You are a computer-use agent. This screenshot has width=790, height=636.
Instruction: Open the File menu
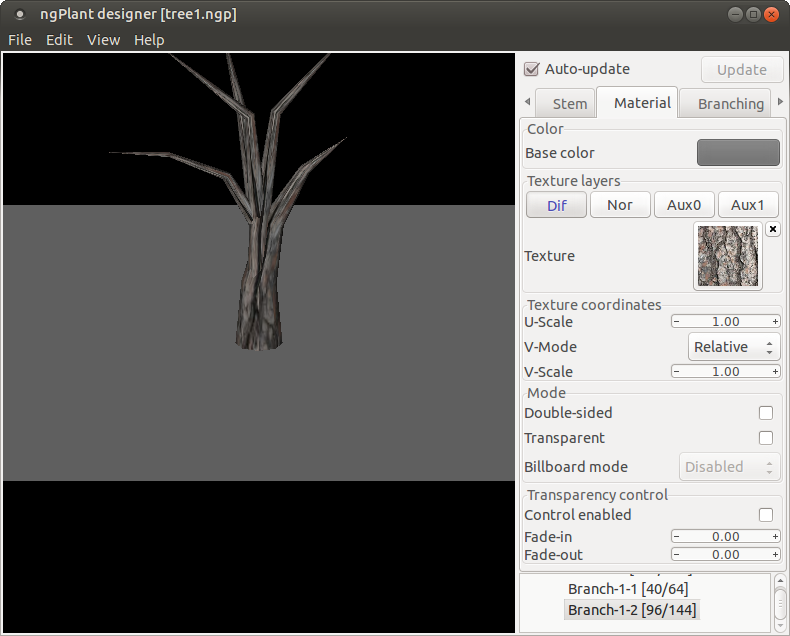pos(20,40)
